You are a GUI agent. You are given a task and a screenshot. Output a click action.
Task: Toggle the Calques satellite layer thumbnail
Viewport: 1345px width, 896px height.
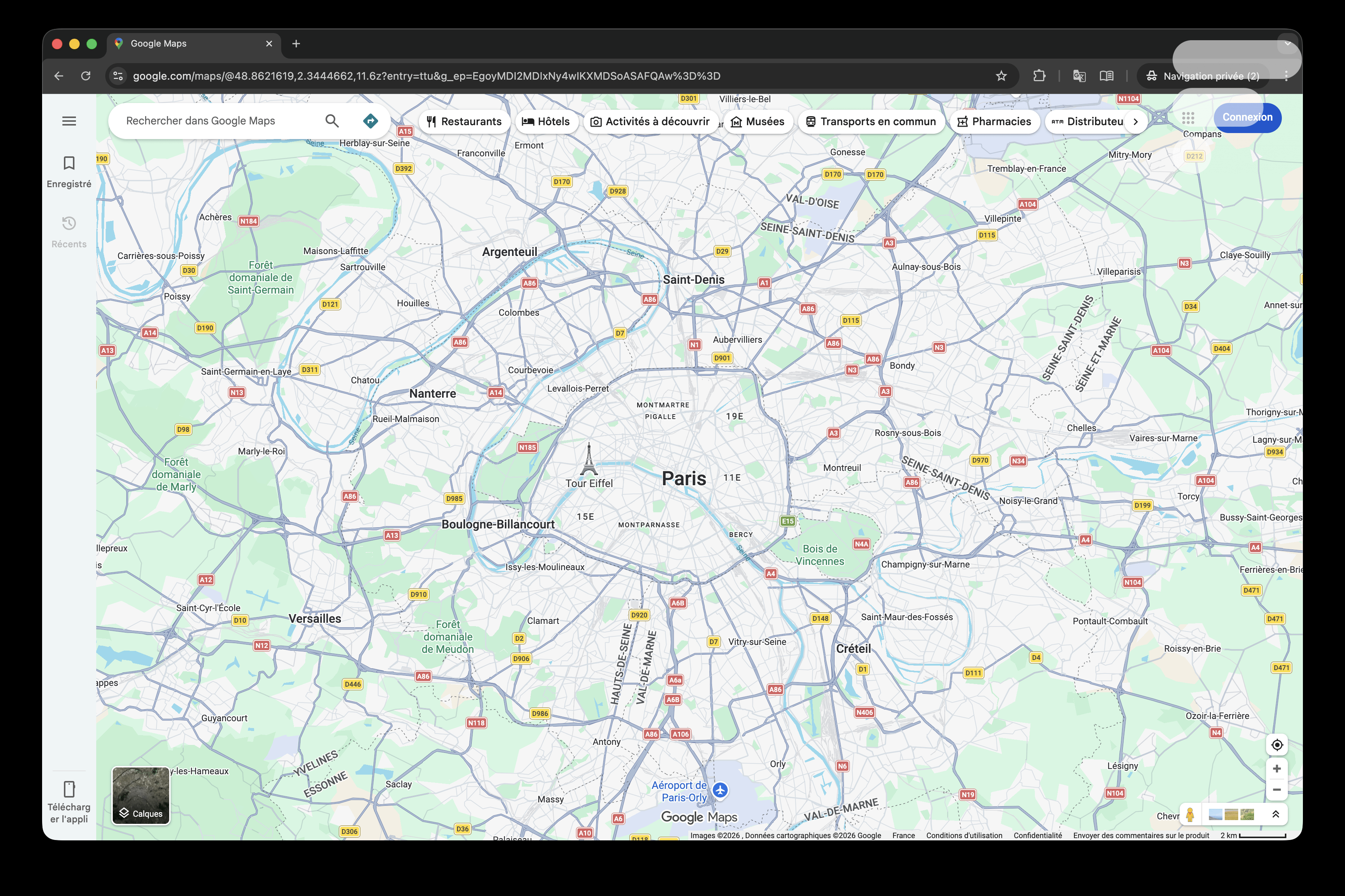click(x=141, y=795)
